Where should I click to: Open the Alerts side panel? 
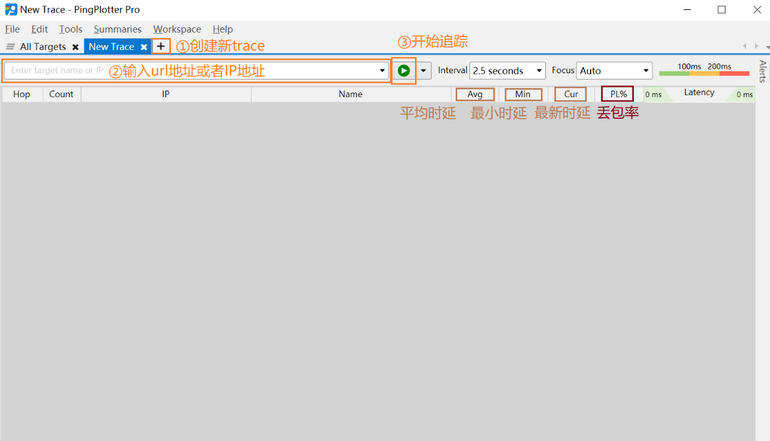(x=763, y=72)
